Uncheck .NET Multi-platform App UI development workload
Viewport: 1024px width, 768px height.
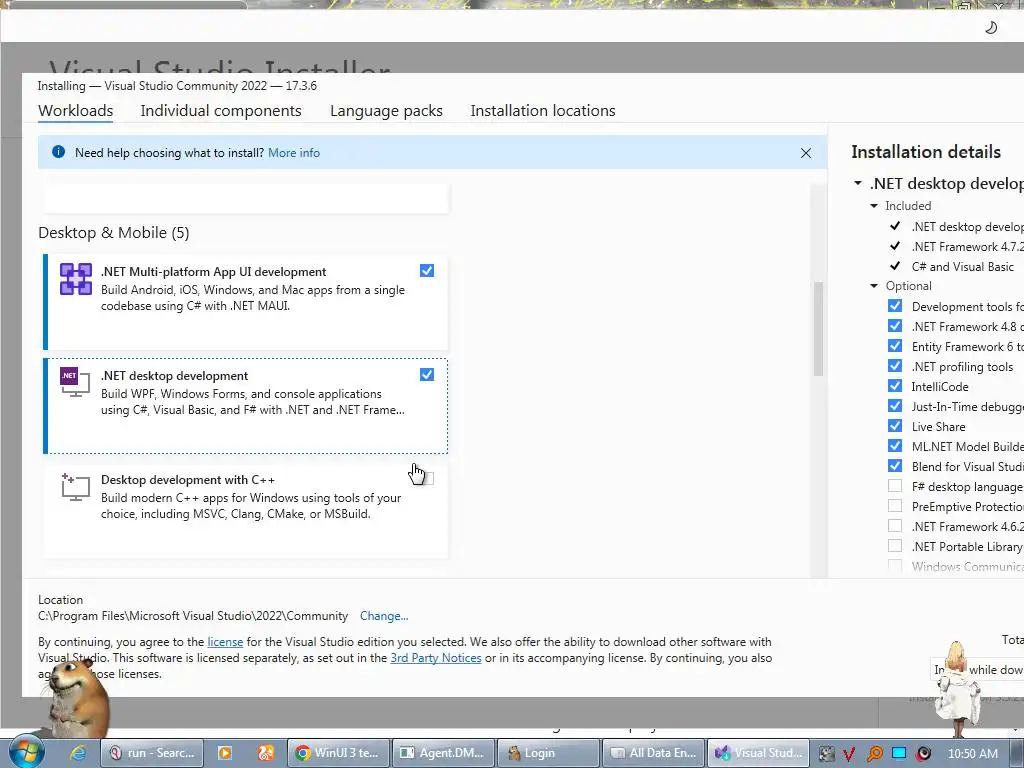click(426, 270)
